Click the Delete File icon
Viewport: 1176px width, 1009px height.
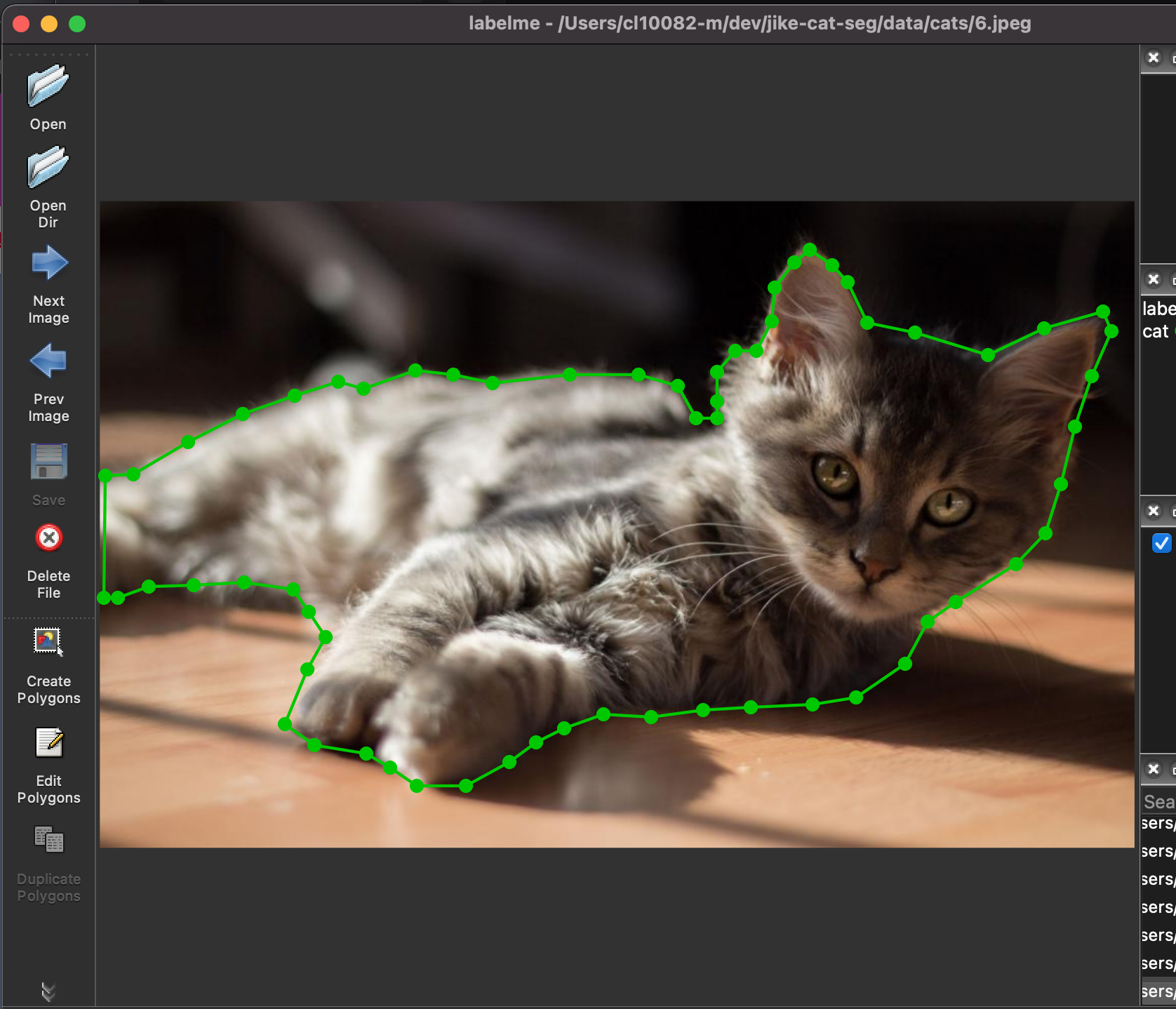coord(48,539)
